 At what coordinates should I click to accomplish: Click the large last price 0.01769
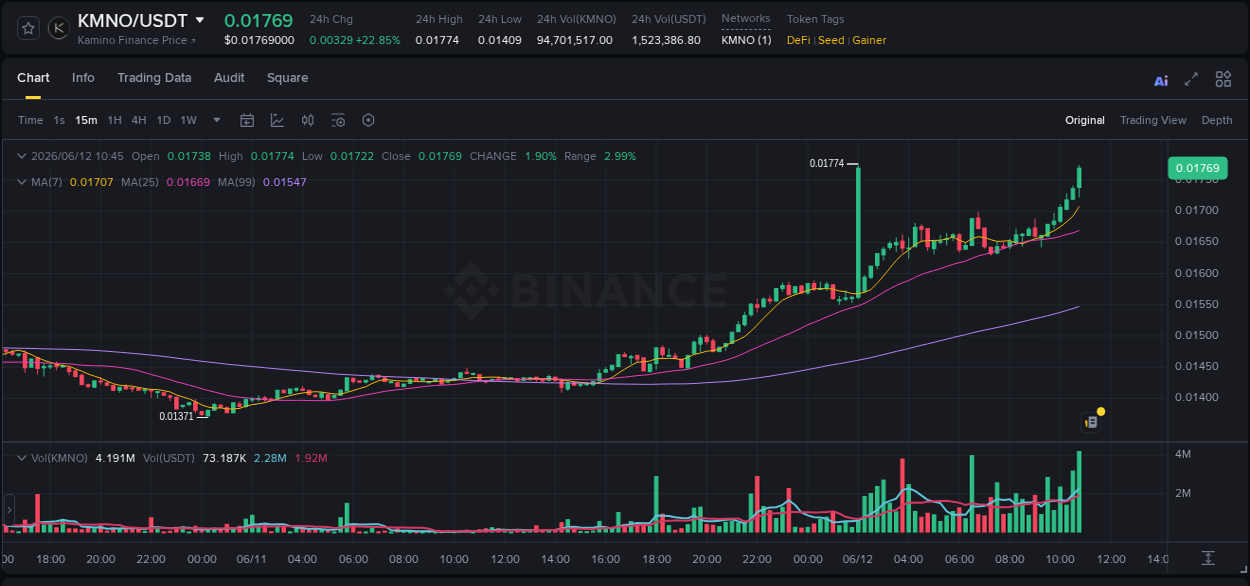258,20
